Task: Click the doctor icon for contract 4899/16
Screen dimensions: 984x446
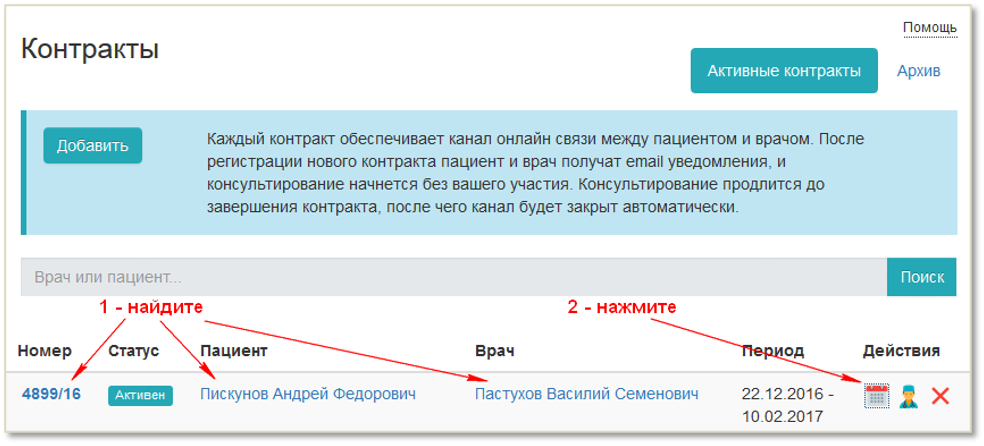Action: click(908, 396)
